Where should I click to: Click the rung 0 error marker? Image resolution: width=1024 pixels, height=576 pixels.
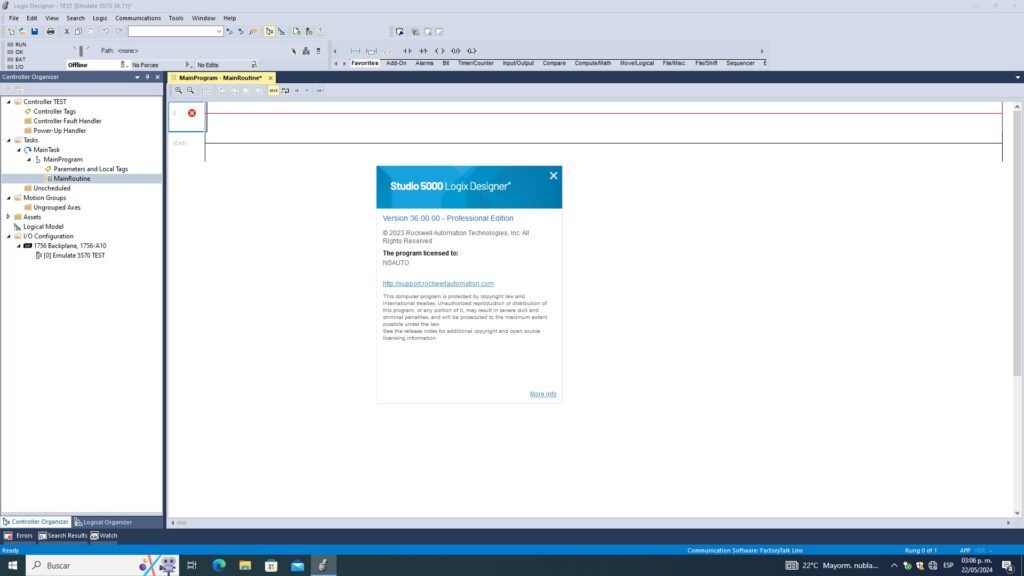coord(192,113)
